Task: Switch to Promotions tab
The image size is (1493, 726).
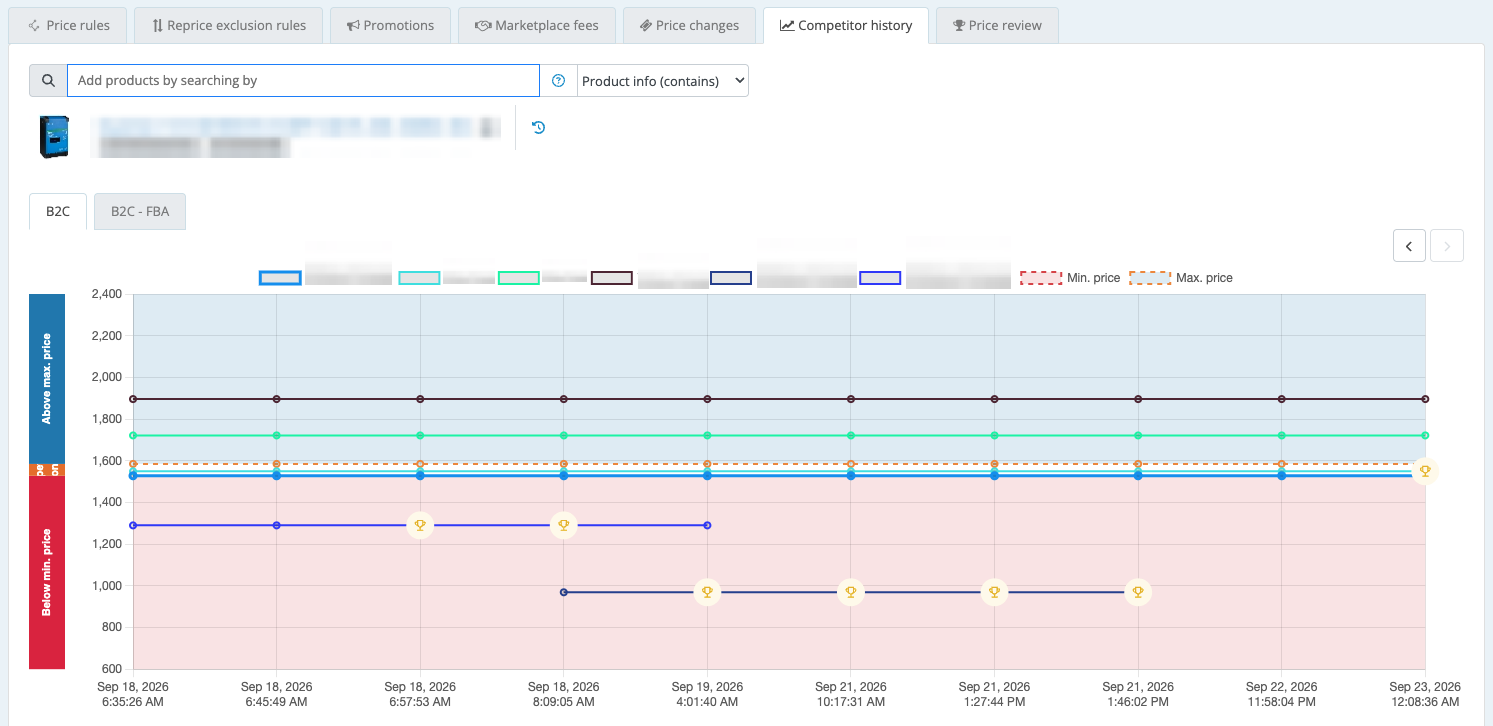Action: (390, 26)
